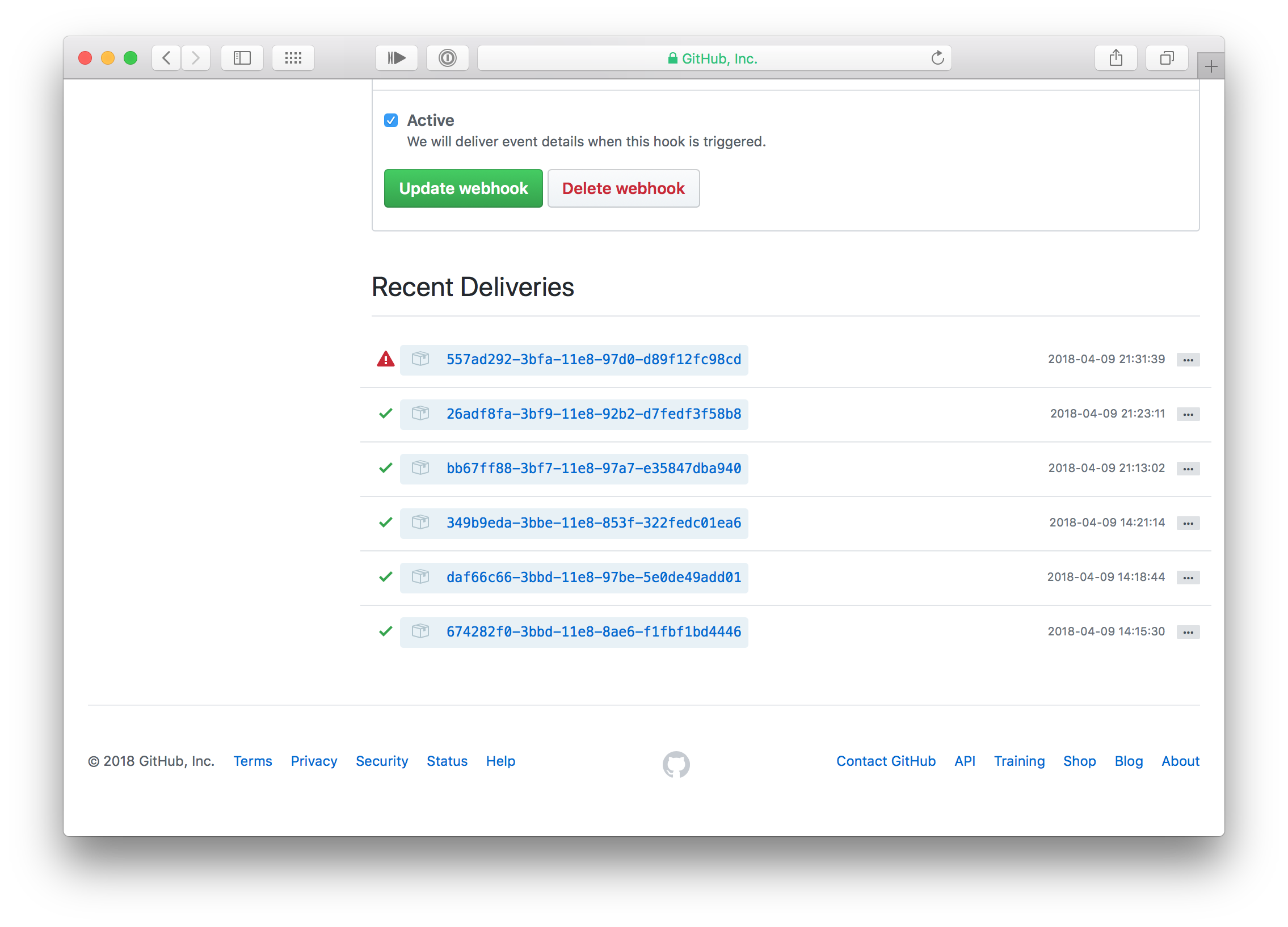Expand the ellipsis for the 14:15:30 delivery

pos(1188,633)
